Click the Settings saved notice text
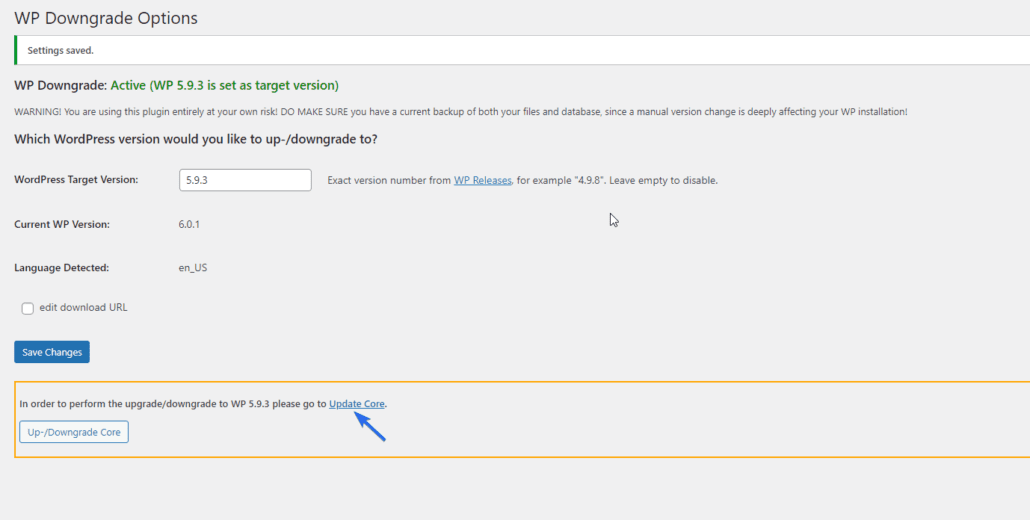1030x520 pixels. pyautogui.click(x=60, y=51)
